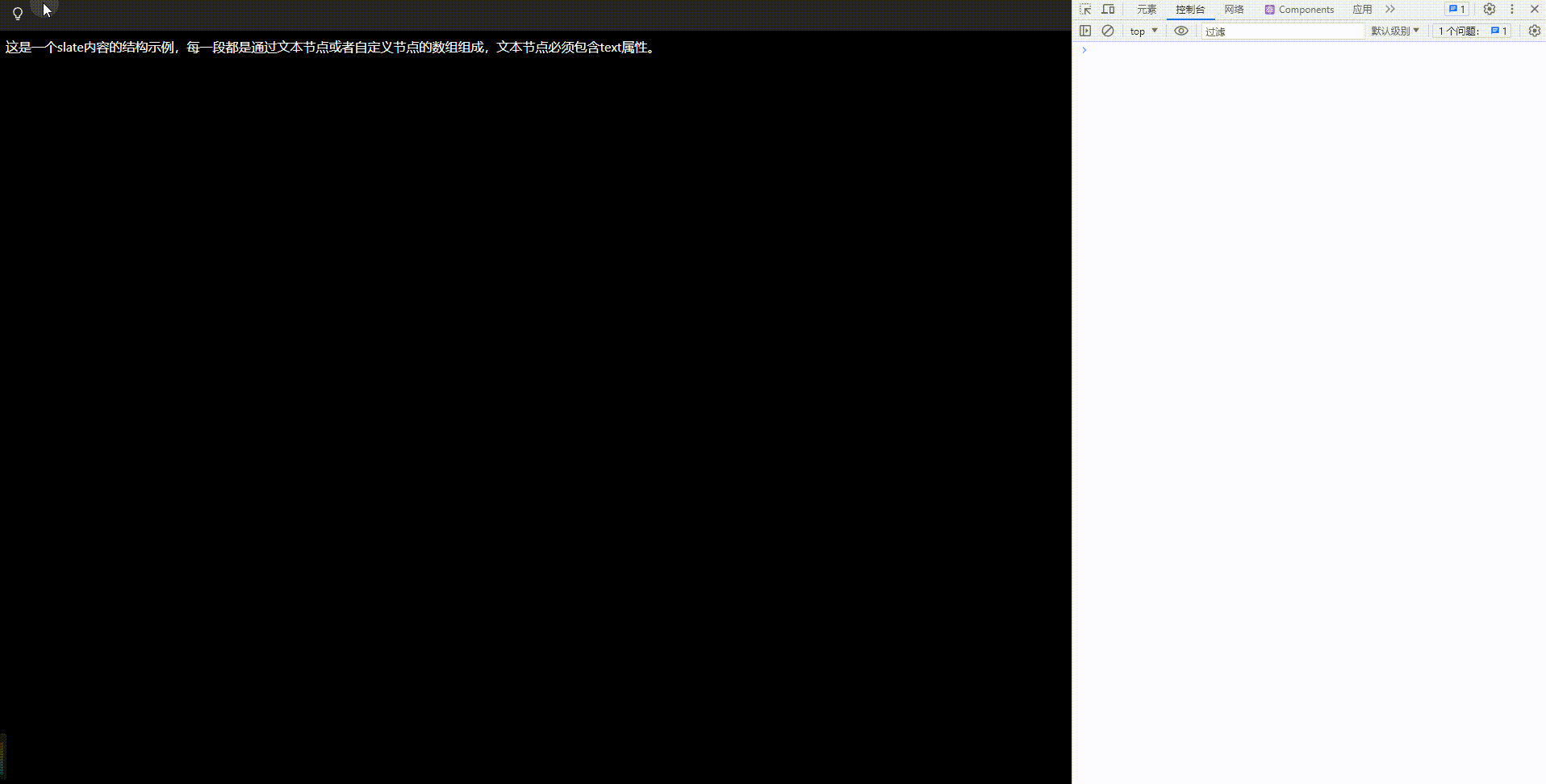
Task: Open the 默认级别 log level dropdown
Action: [1395, 31]
